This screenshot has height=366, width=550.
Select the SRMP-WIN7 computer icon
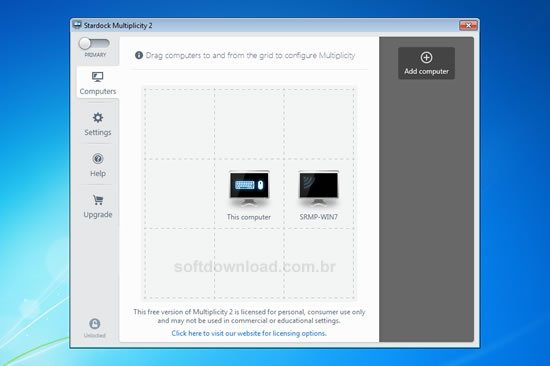318,188
